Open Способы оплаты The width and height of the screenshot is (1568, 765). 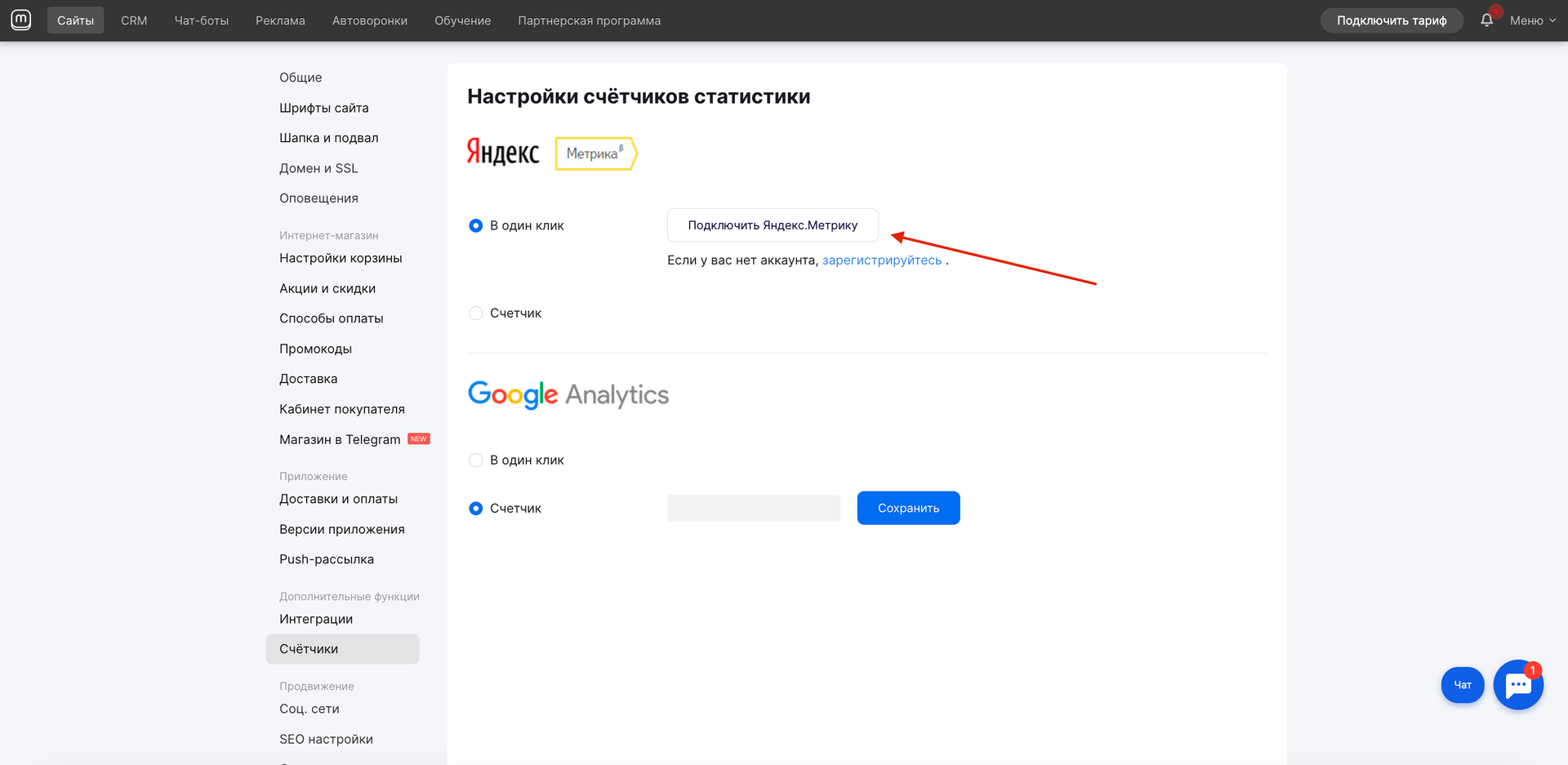pyautogui.click(x=332, y=318)
